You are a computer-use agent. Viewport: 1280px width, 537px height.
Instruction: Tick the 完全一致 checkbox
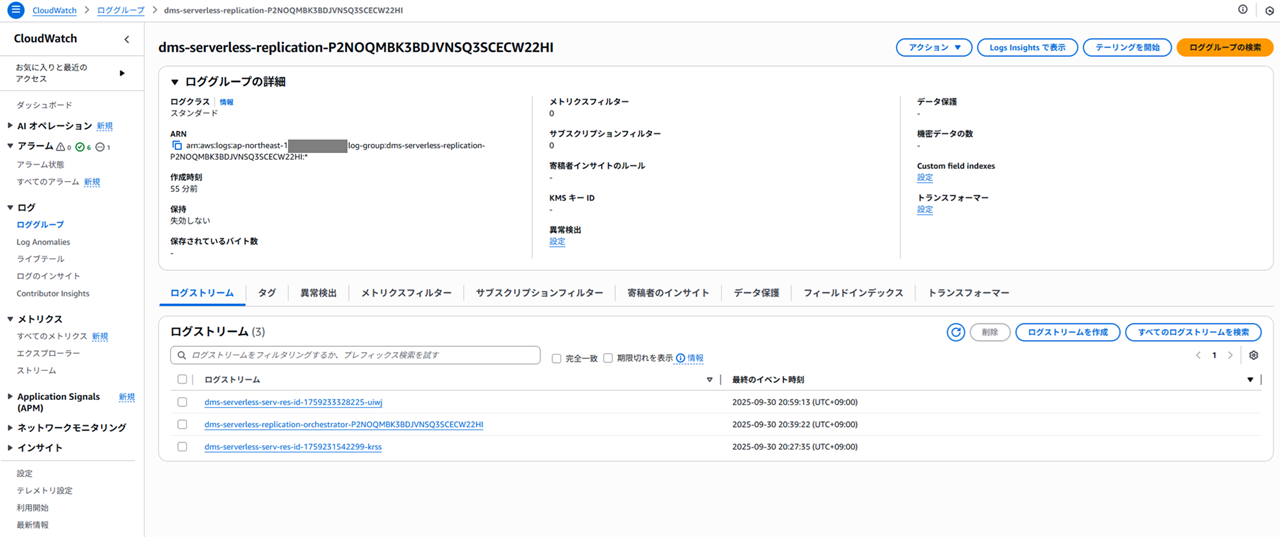coord(557,358)
